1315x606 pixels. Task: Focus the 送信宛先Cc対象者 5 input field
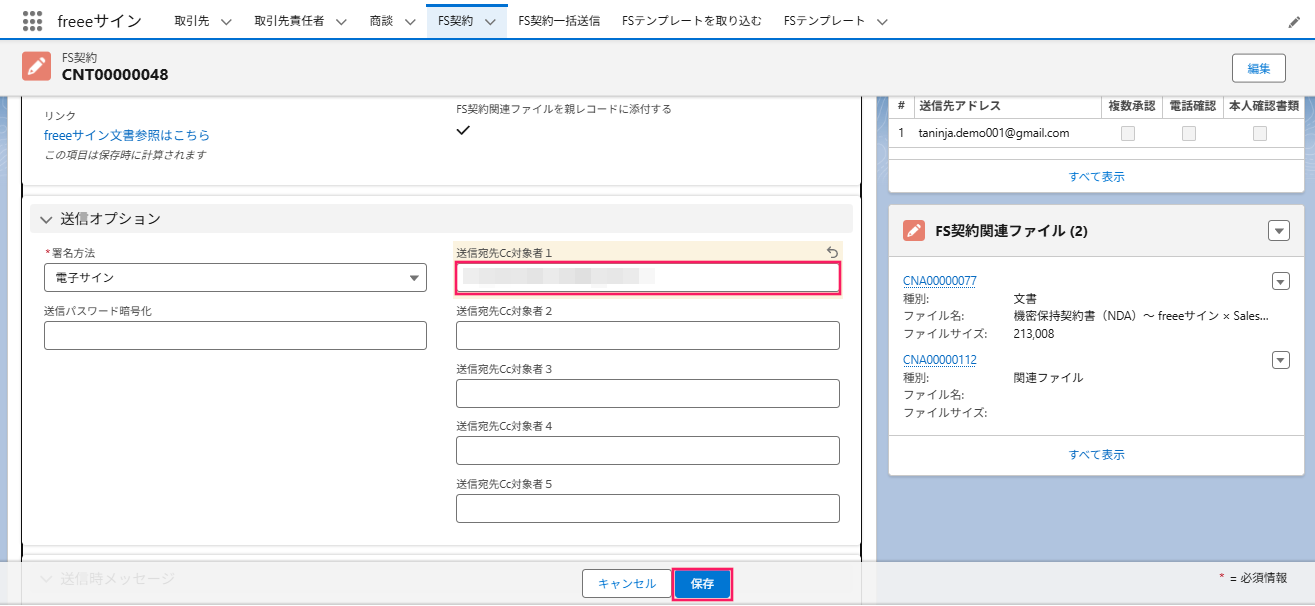pos(648,509)
